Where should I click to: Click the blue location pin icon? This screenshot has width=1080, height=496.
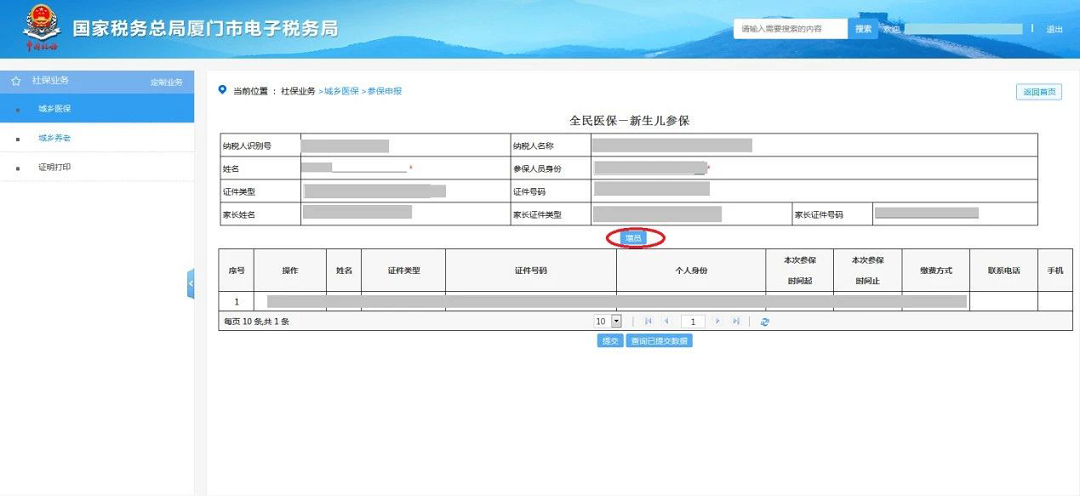point(222,90)
